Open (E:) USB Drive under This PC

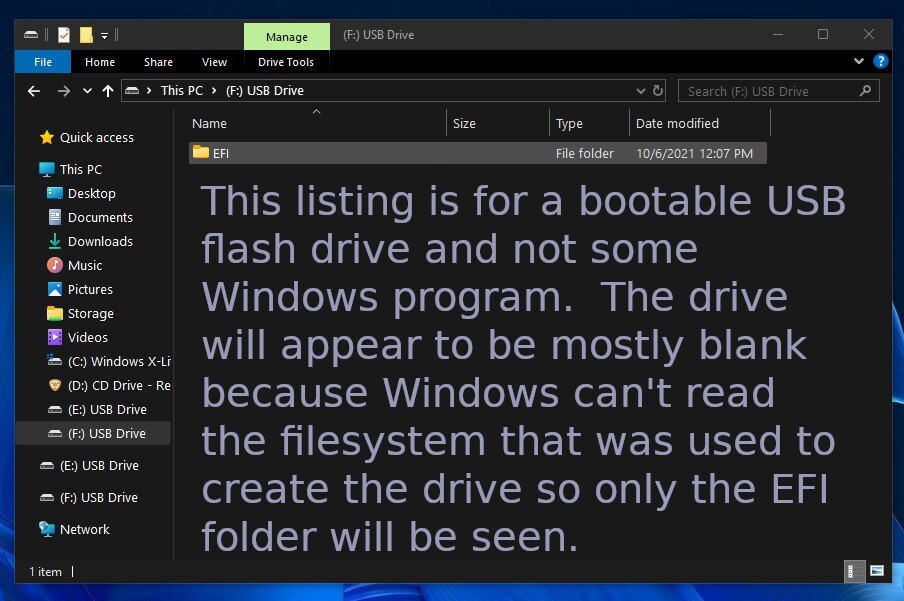(x=107, y=410)
